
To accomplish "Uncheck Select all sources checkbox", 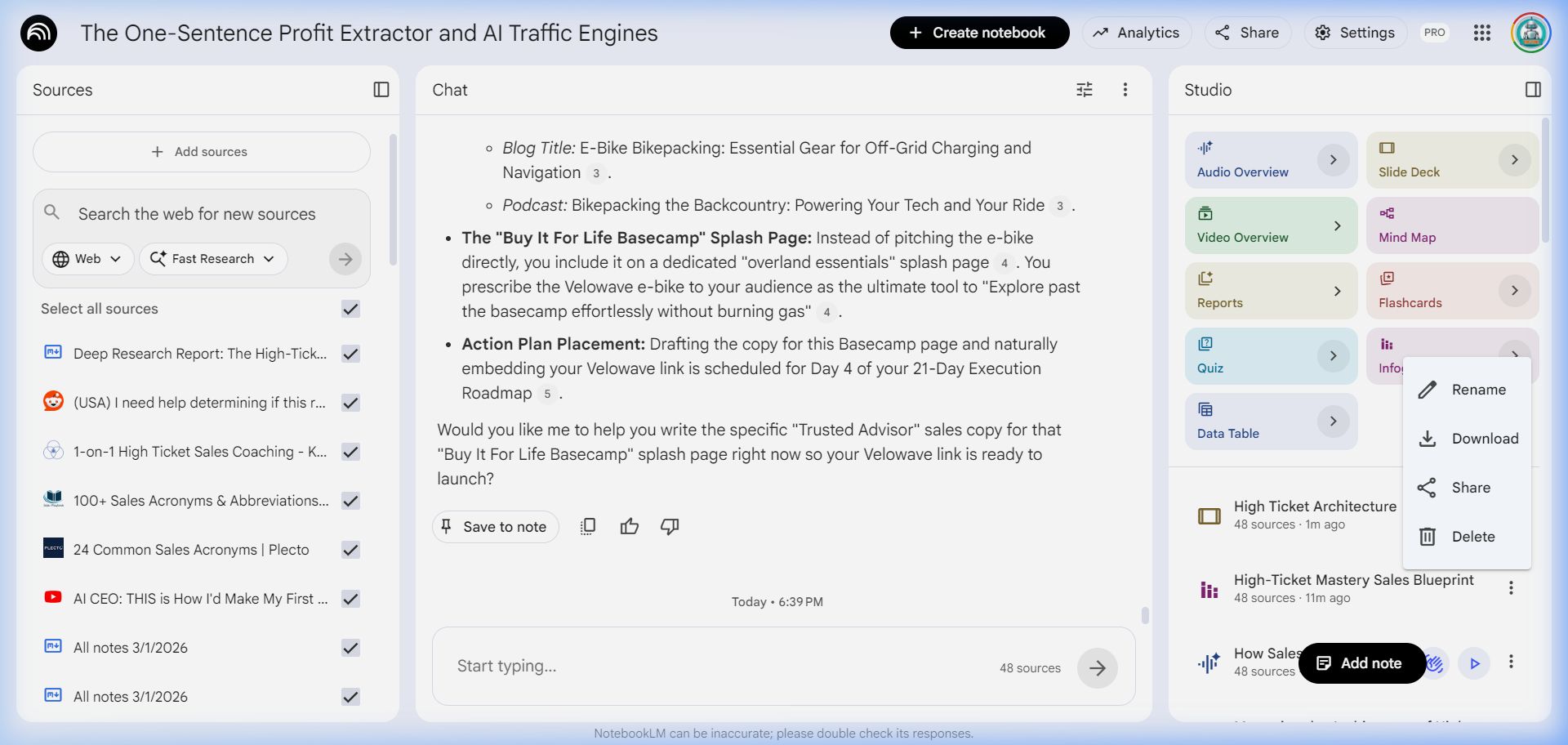I will click(350, 309).
